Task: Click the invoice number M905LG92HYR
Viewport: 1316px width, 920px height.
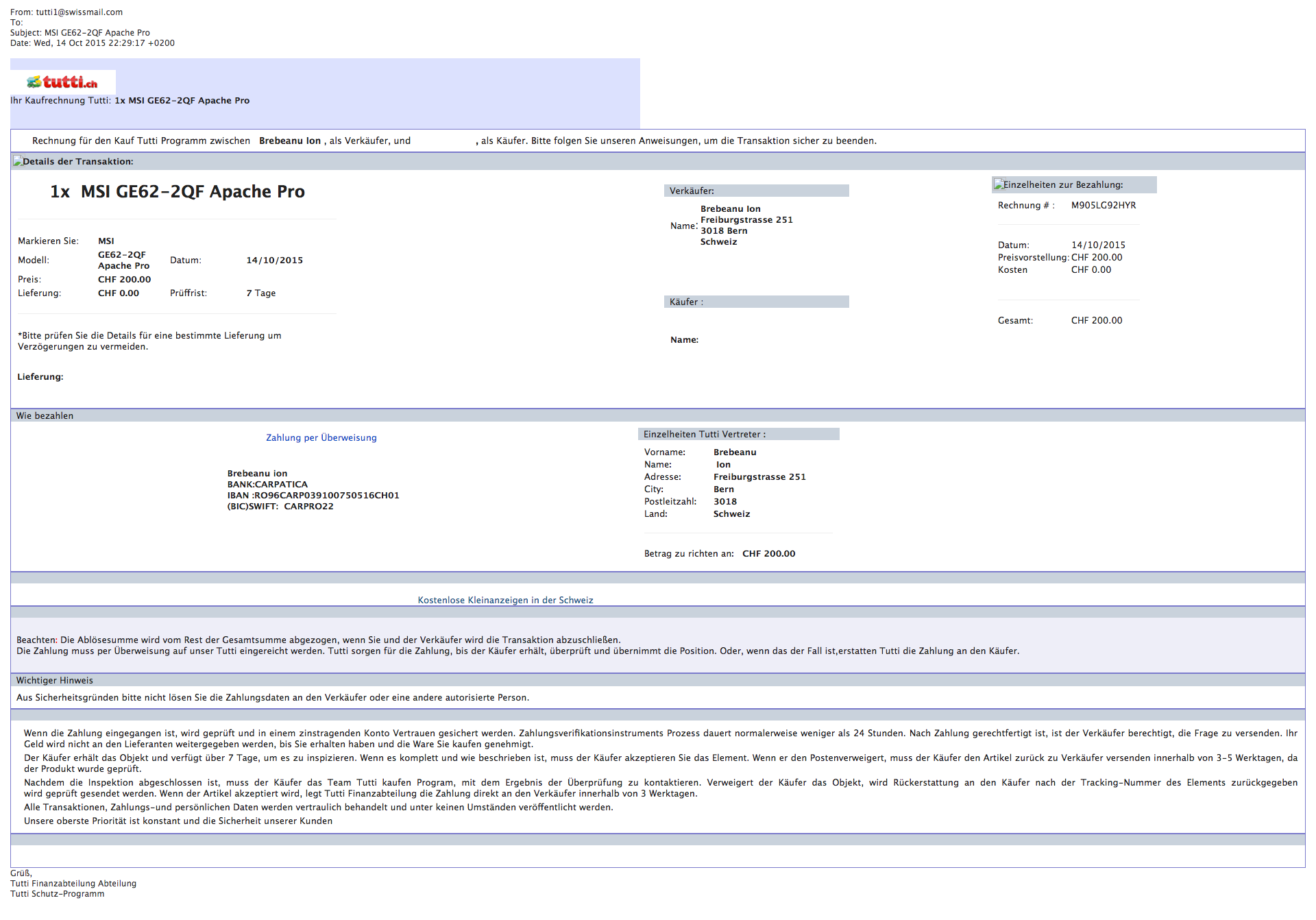Action: 1103,206
